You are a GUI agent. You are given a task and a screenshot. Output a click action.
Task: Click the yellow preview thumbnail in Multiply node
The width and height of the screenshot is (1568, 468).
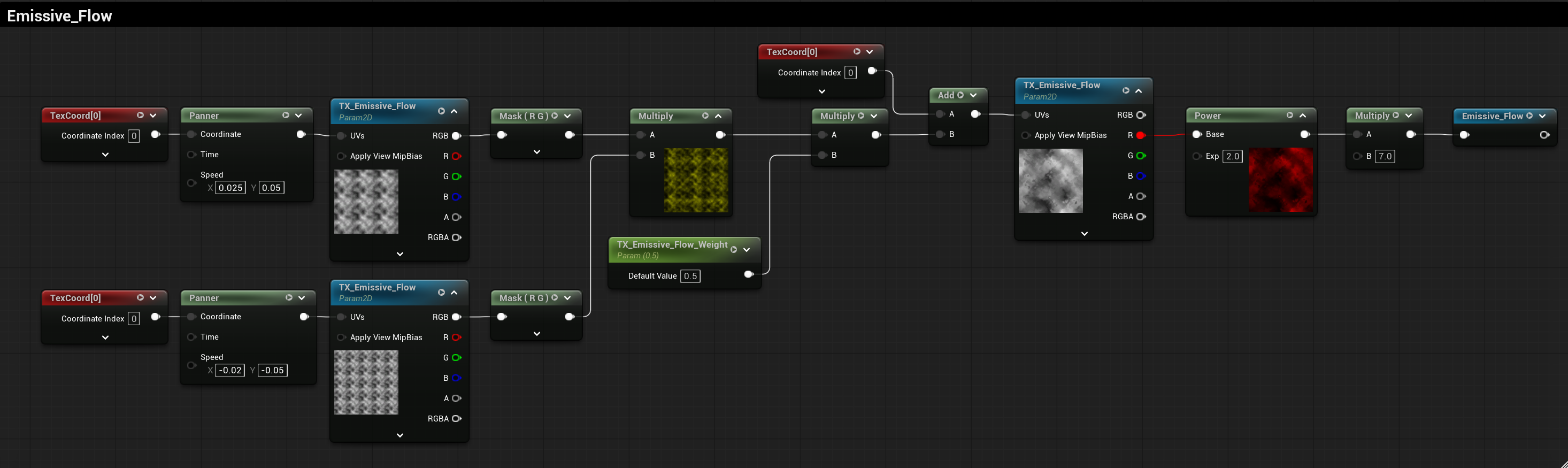click(x=696, y=180)
